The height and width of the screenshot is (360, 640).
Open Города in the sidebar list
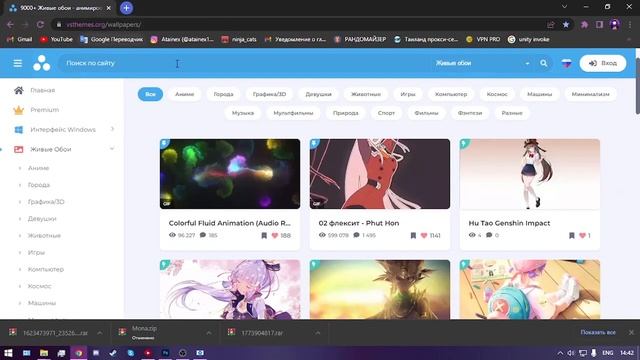(x=39, y=185)
